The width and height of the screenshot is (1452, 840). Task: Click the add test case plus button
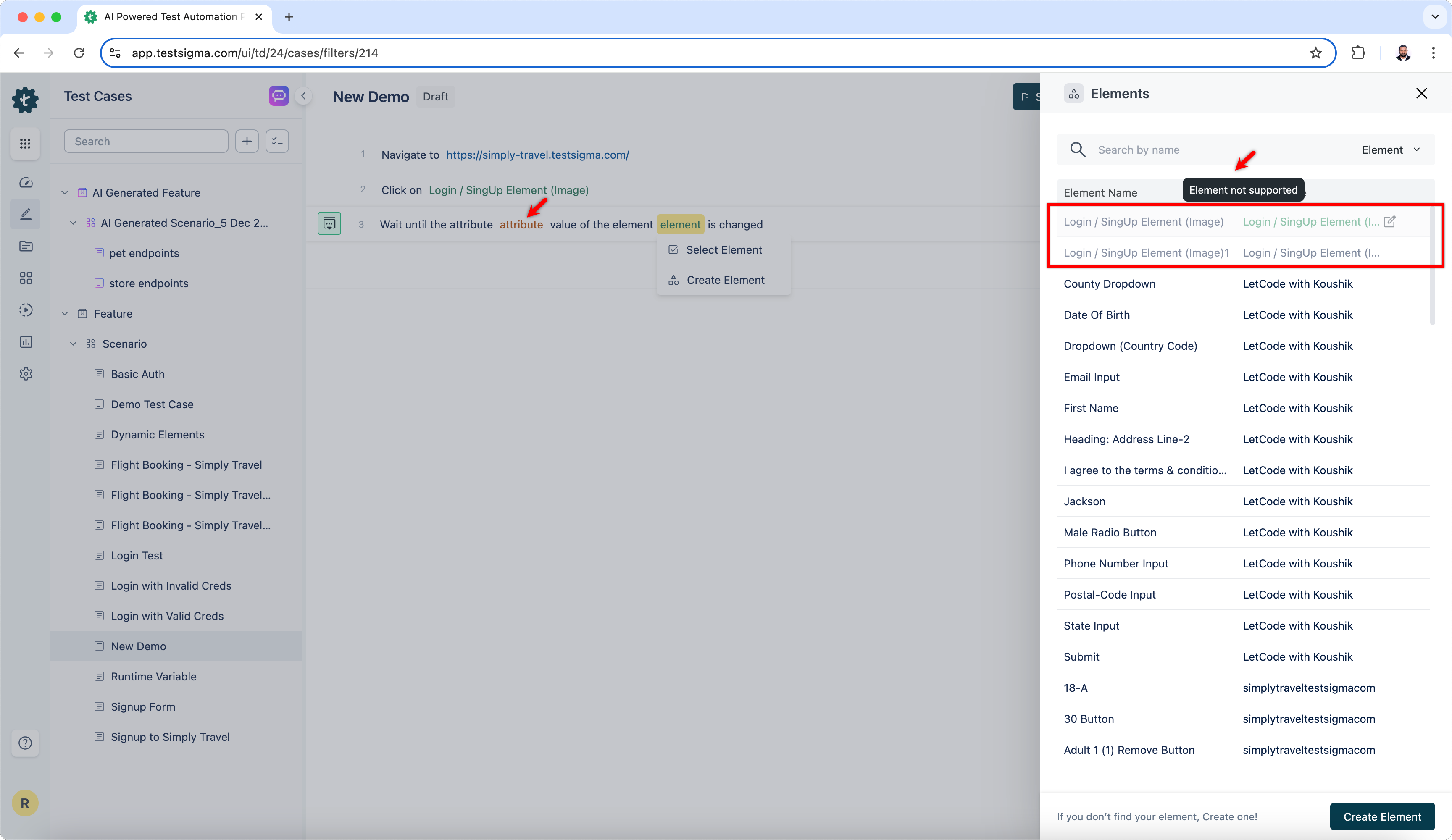pyautogui.click(x=247, y=141)
